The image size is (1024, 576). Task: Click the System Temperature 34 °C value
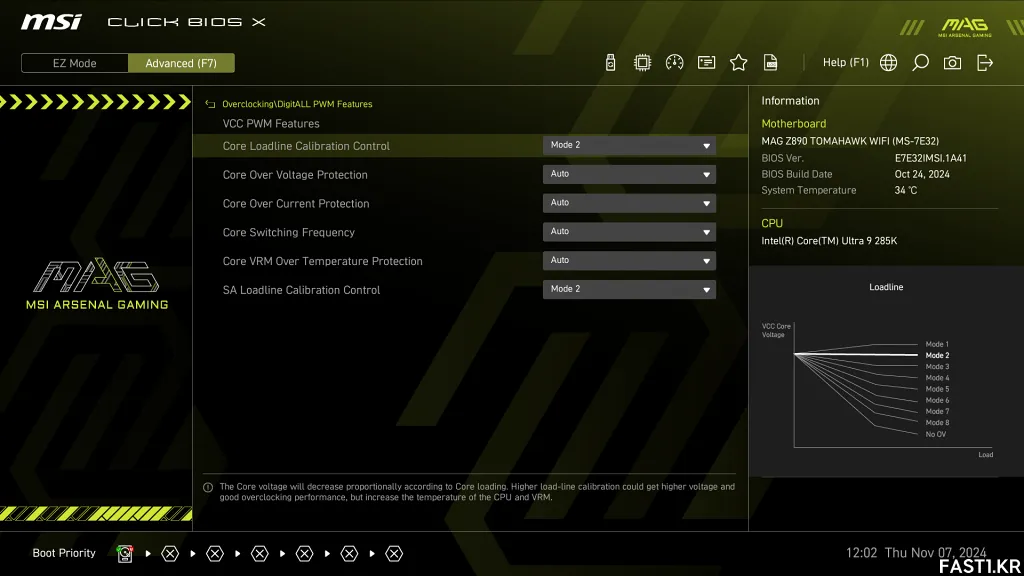point(905,190)
